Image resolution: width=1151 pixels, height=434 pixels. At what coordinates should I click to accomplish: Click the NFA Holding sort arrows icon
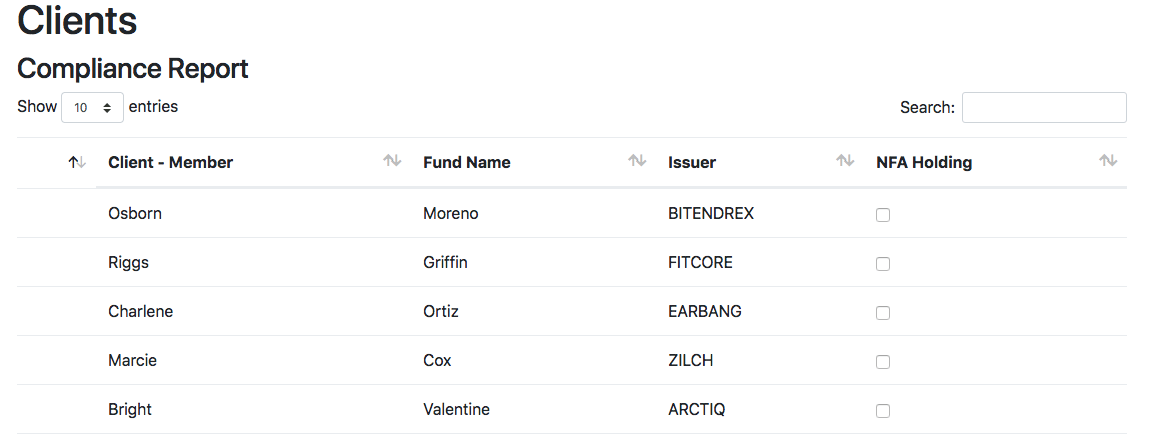click(x=1108, y=160)
